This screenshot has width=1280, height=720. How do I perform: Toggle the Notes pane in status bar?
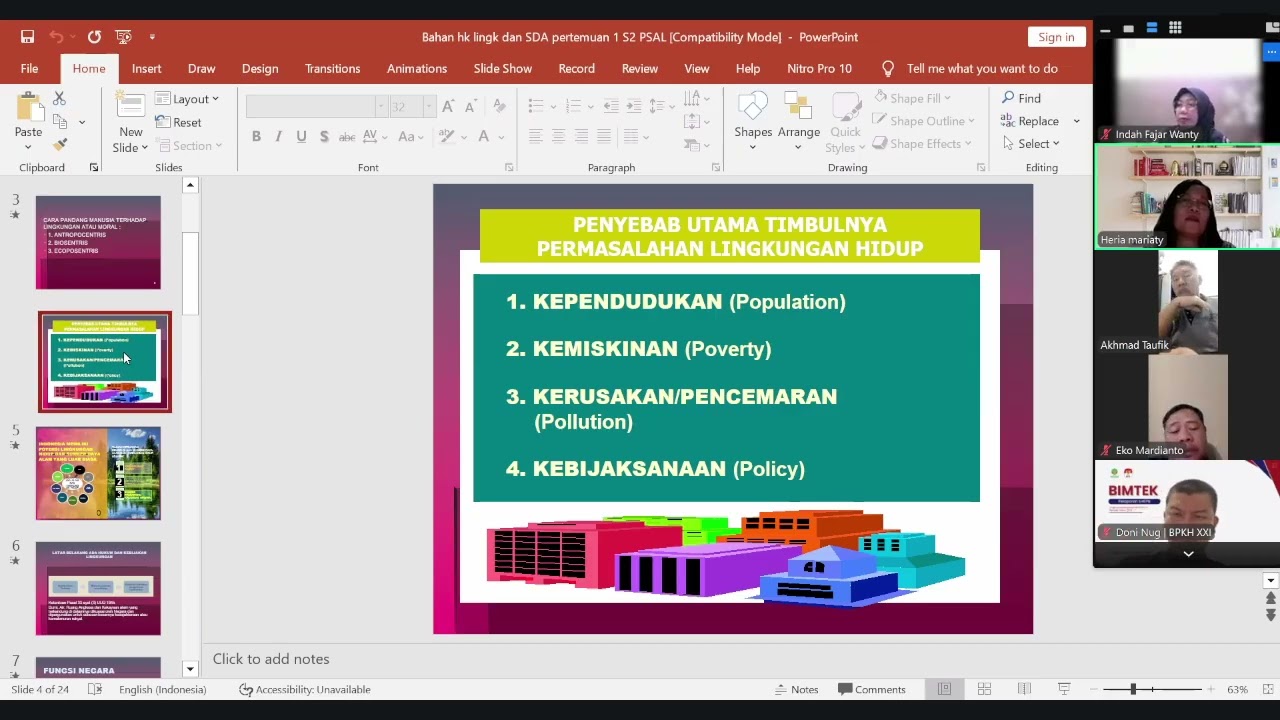pyautogui.click(x=797, y=689)
